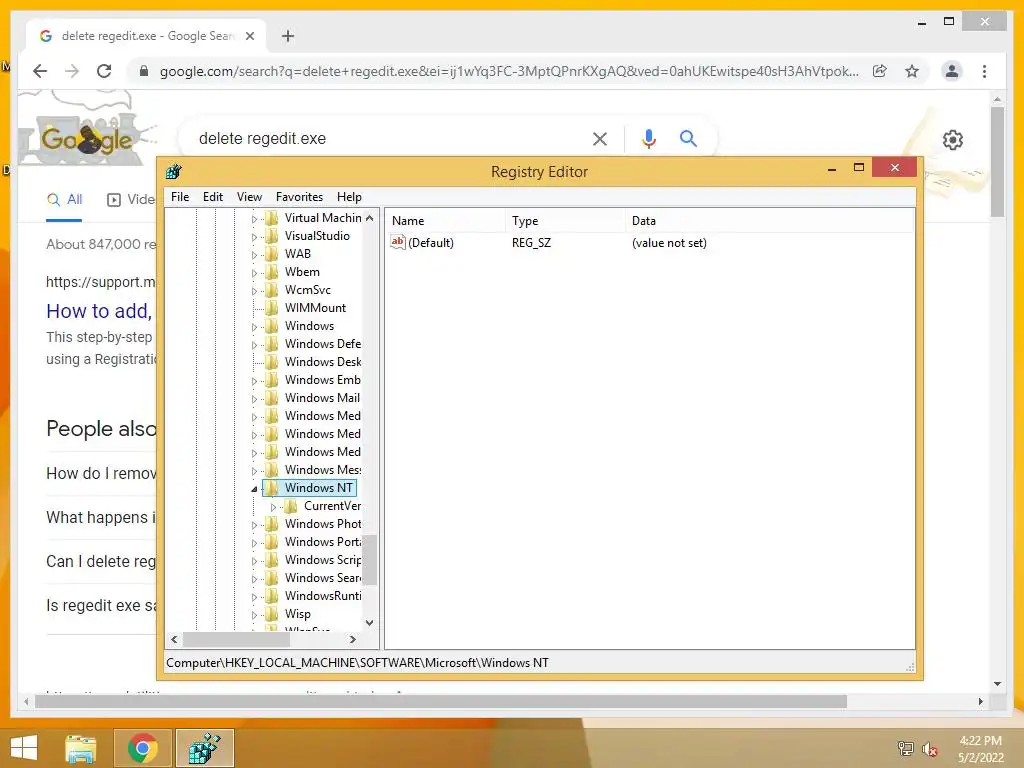
Task: Reload the Google search page
Action: click(x=104, y=71)
